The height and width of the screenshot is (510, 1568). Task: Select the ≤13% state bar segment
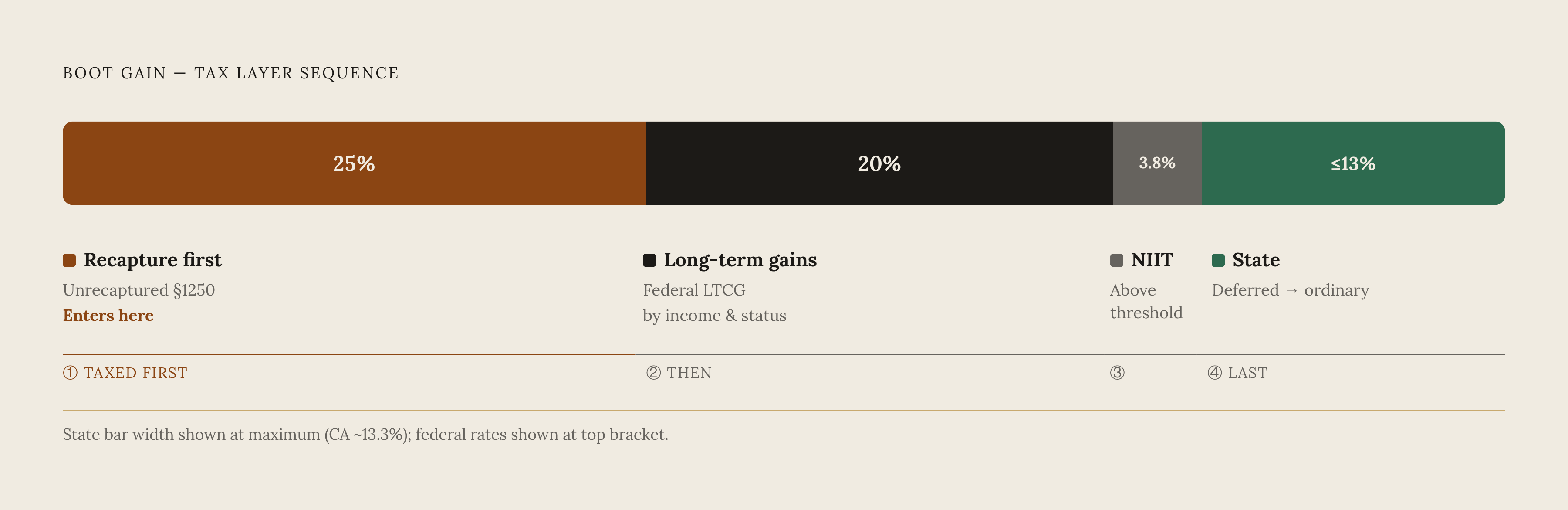pyautogui.click(x=1353, y=163)
